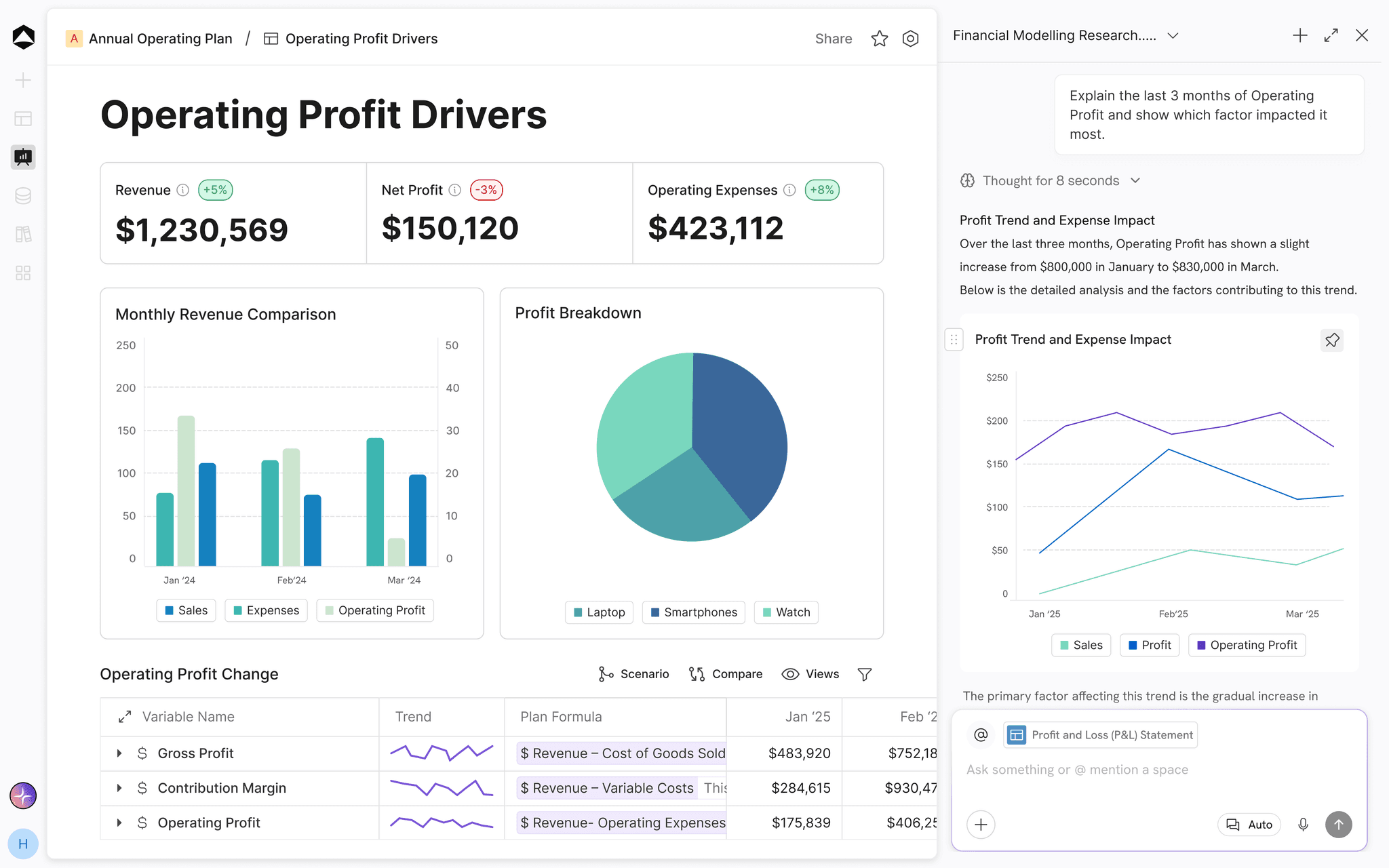Expand the Gross Profit row
The image size is (1389, 868).
(119, 753)
